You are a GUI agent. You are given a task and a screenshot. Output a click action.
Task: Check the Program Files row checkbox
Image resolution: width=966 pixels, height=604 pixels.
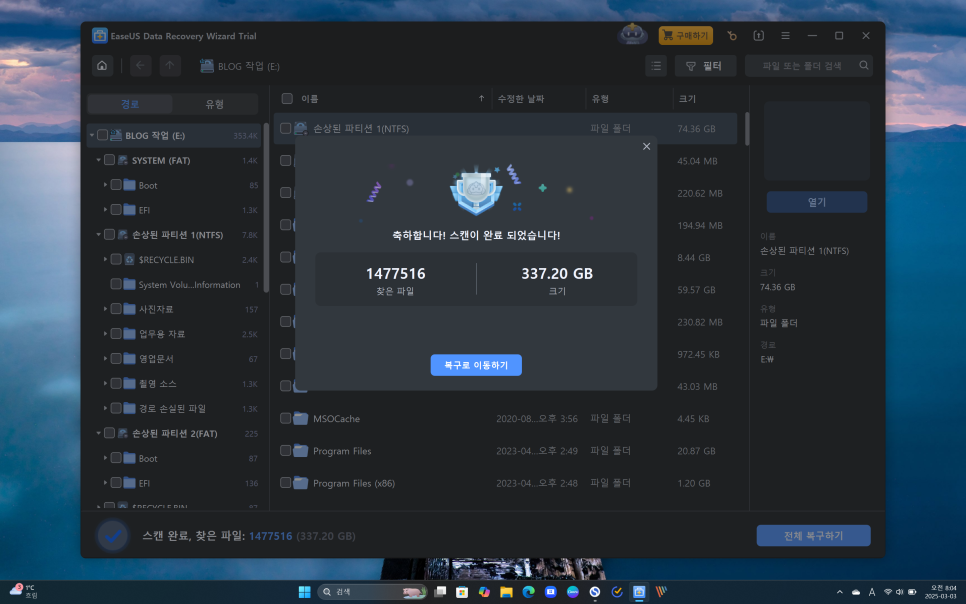click(x=285, y=451)
